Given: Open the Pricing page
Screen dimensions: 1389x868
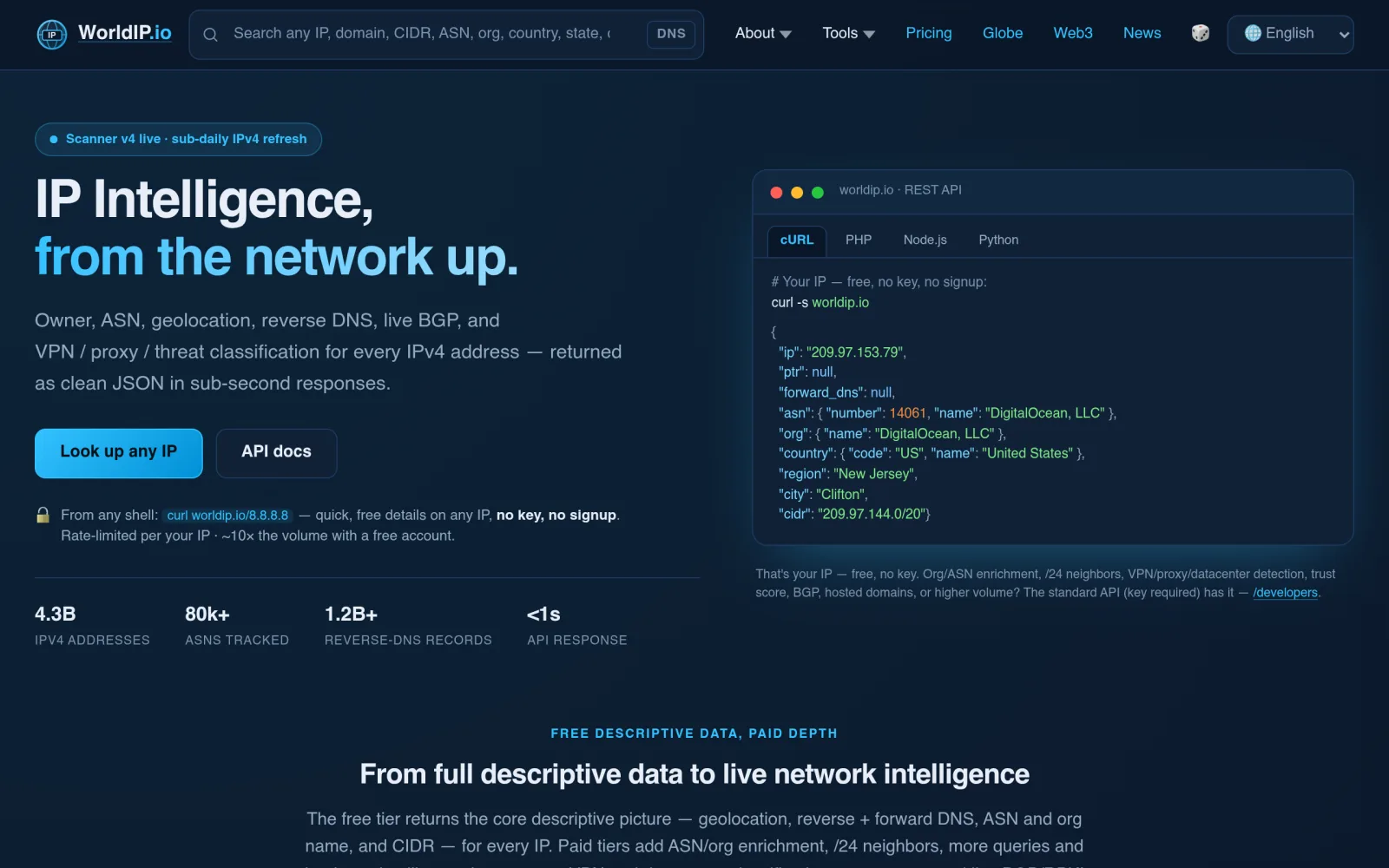Looking at the screenshot, I should [929, 33].
